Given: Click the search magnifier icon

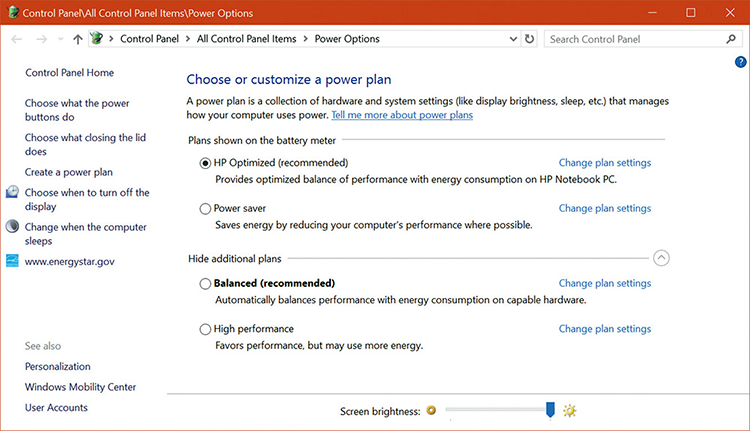Looking at the screenshot, I should (x=731, y=39).
